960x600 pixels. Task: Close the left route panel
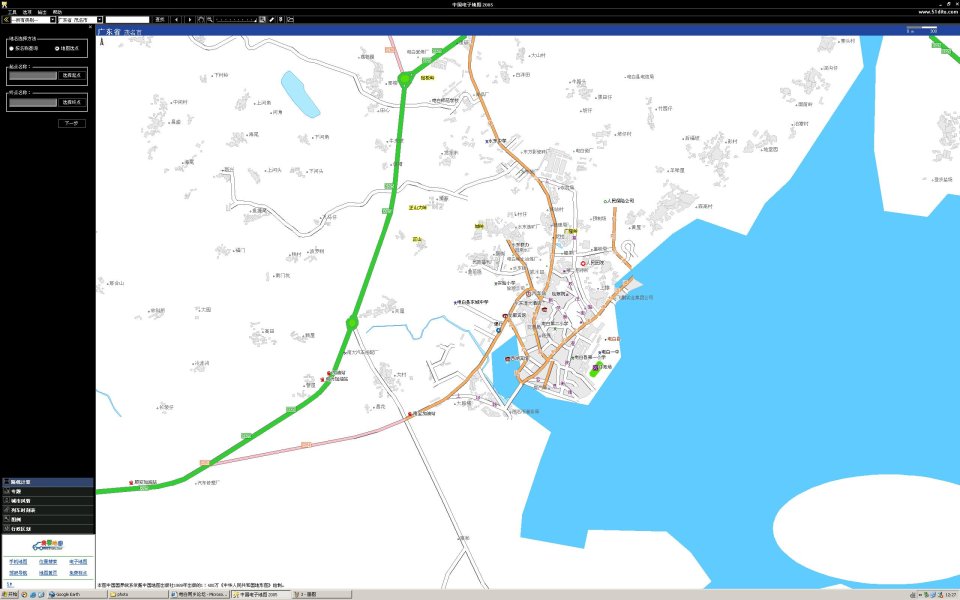[91, 28]
